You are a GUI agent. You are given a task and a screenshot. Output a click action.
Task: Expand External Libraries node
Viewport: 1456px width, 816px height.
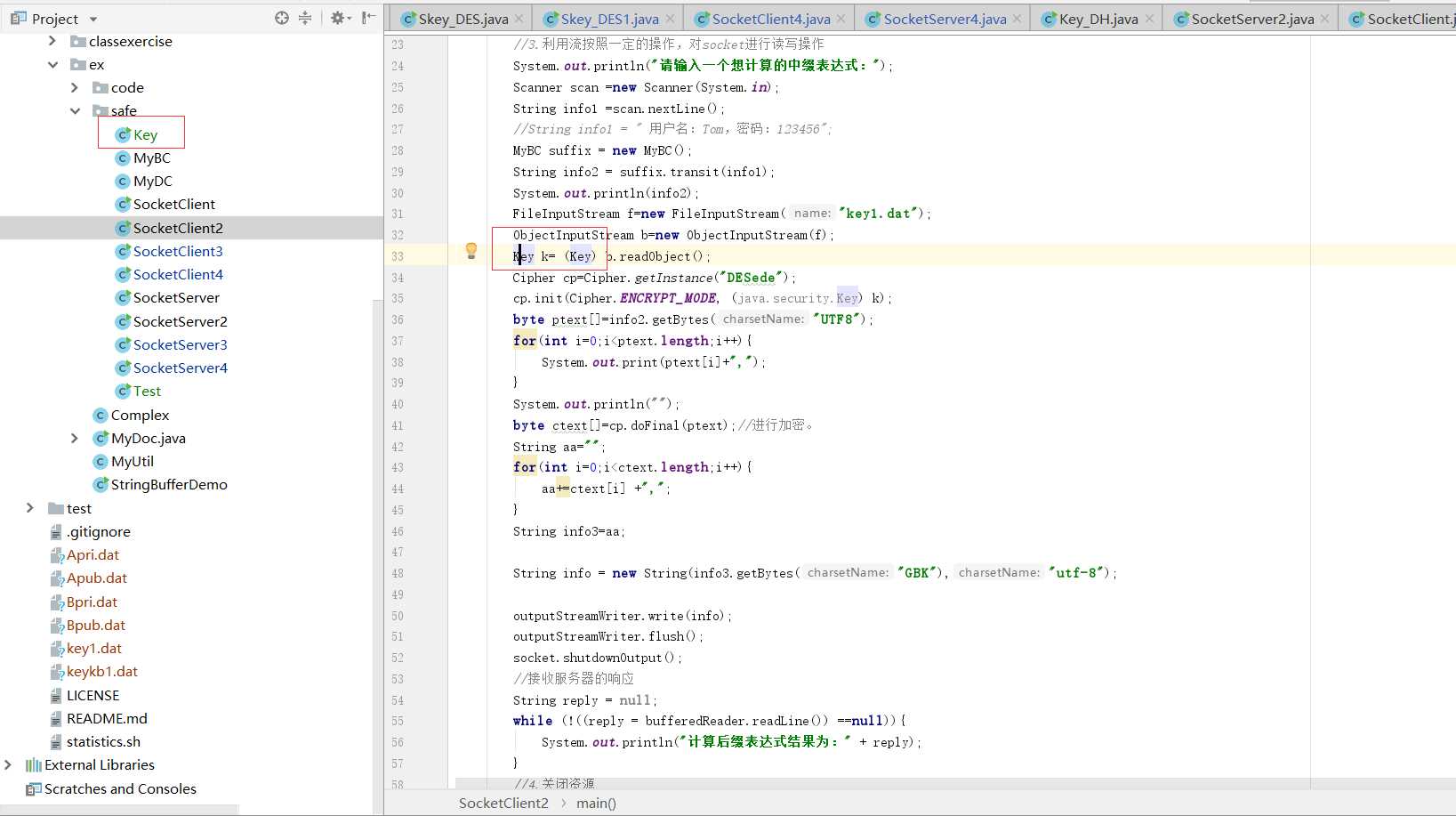click(8, 764)
